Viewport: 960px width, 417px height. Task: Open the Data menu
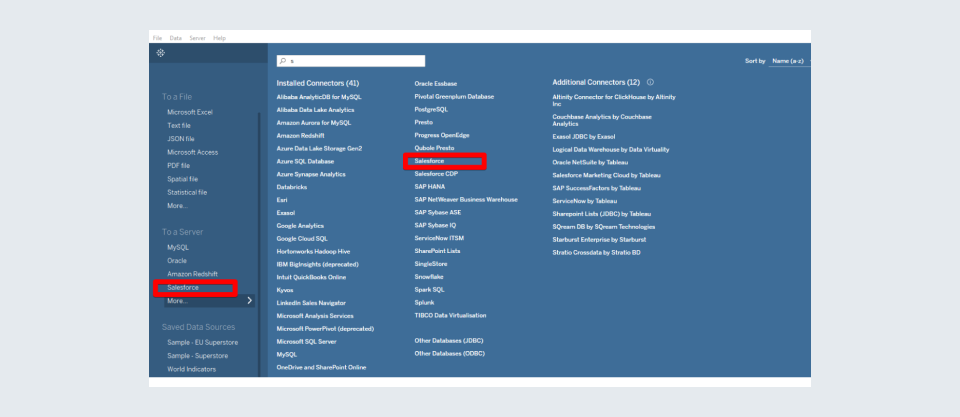(x=175, y=38)
